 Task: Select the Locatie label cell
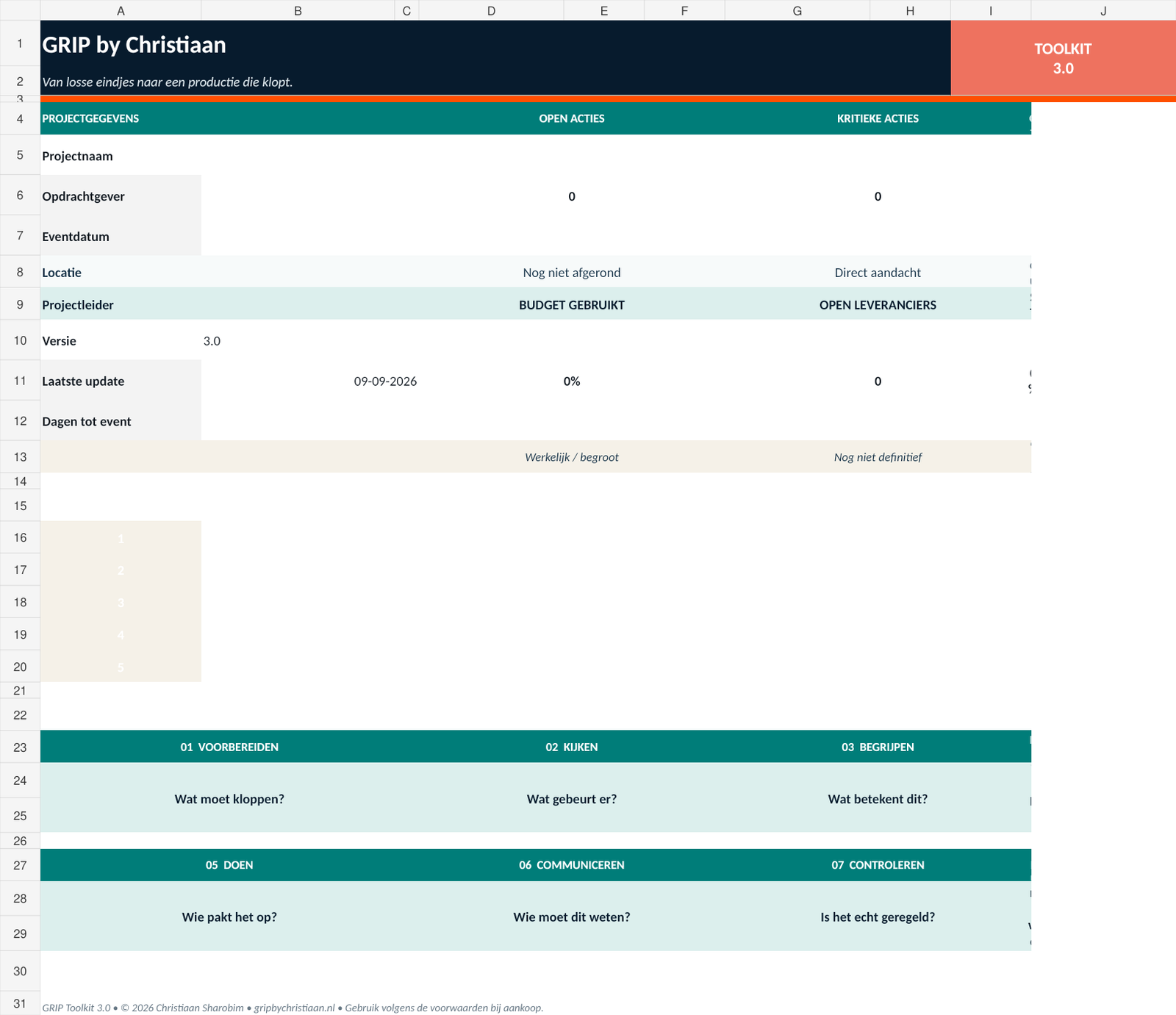pyautogui.click(x=121, y=272)
